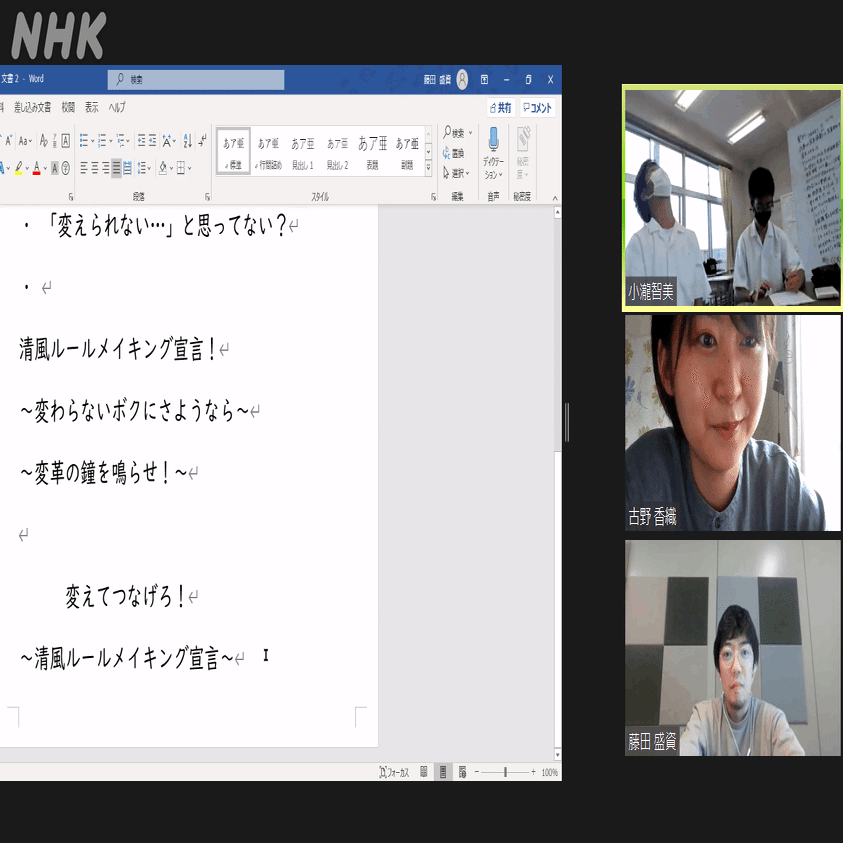Toggle justify alignment
843x843 pixels.
coord(116,169)
